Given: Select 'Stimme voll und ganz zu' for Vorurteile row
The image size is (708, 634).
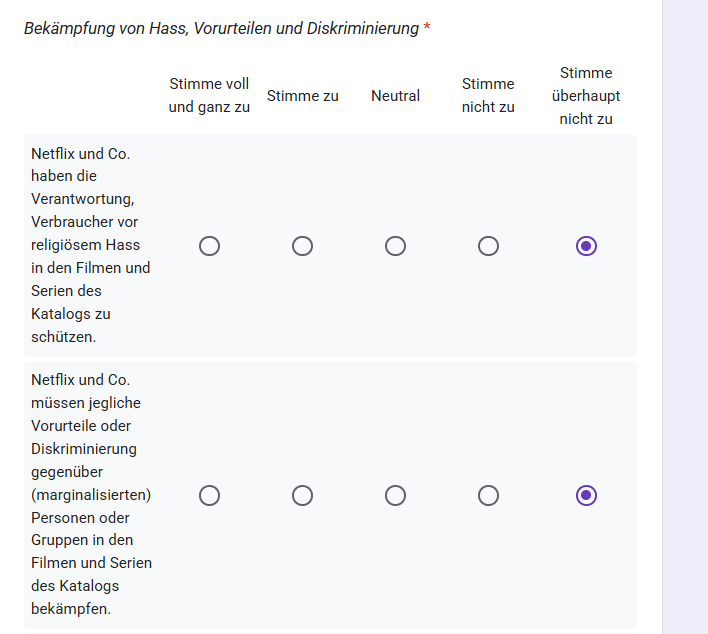Looking at the screenshot, I should pos(210,495).
